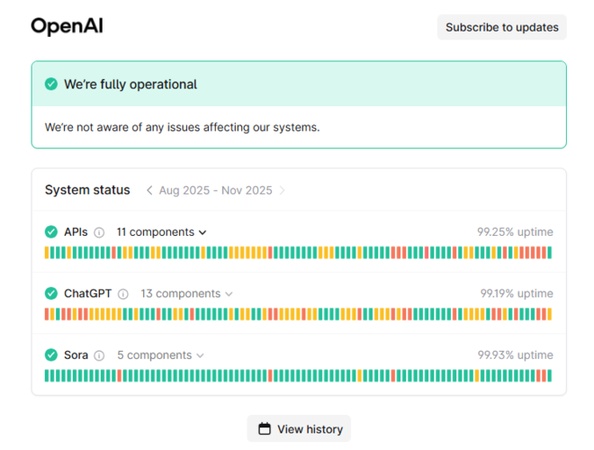Viewport: 594px width, 450px height.
Task: Click the Sora row label
Action: (76, 355)
